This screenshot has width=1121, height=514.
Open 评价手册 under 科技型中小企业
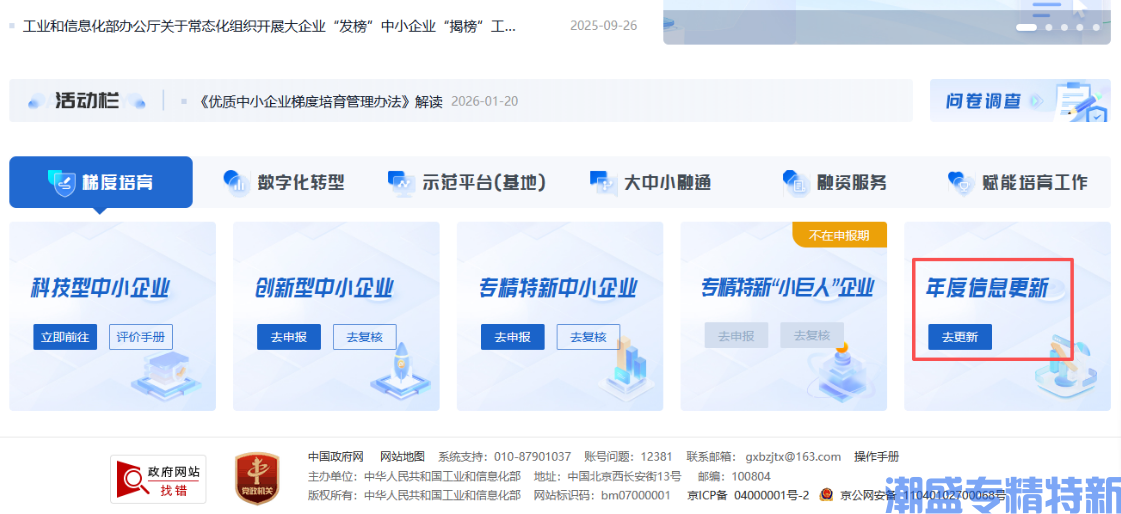[x=141, y=337]
